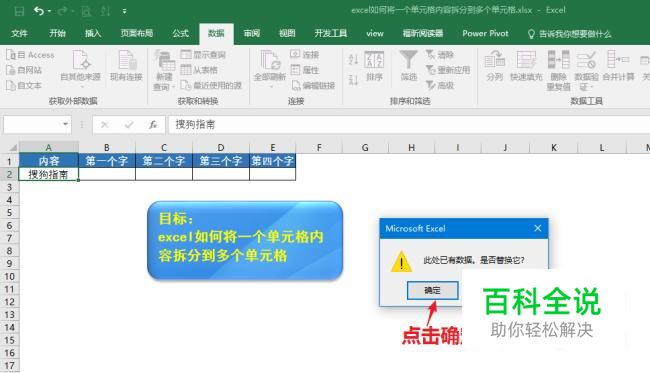Click 高级 filter button
650x373 pixels.
tap(440, 85)
